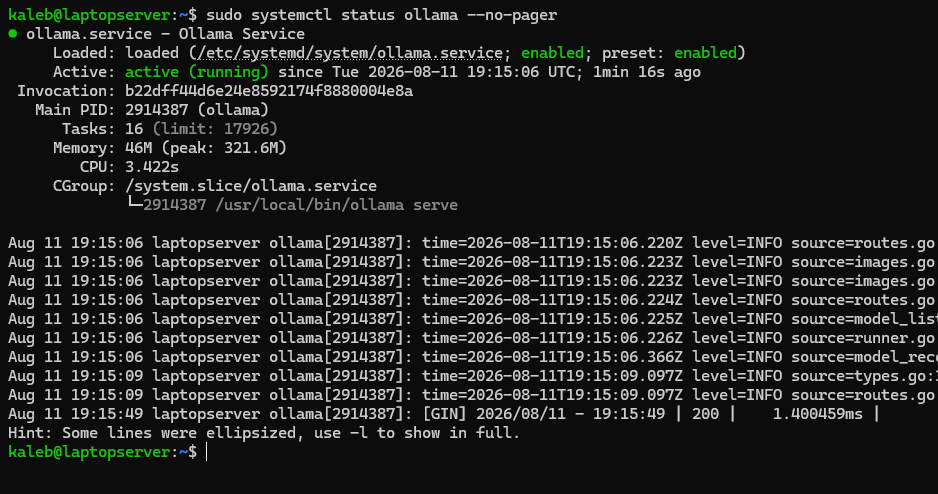Click the Invocation ID hash value
Image resolution: width=938 pixels, height=494 pixels.
click(x=269, y=91)
